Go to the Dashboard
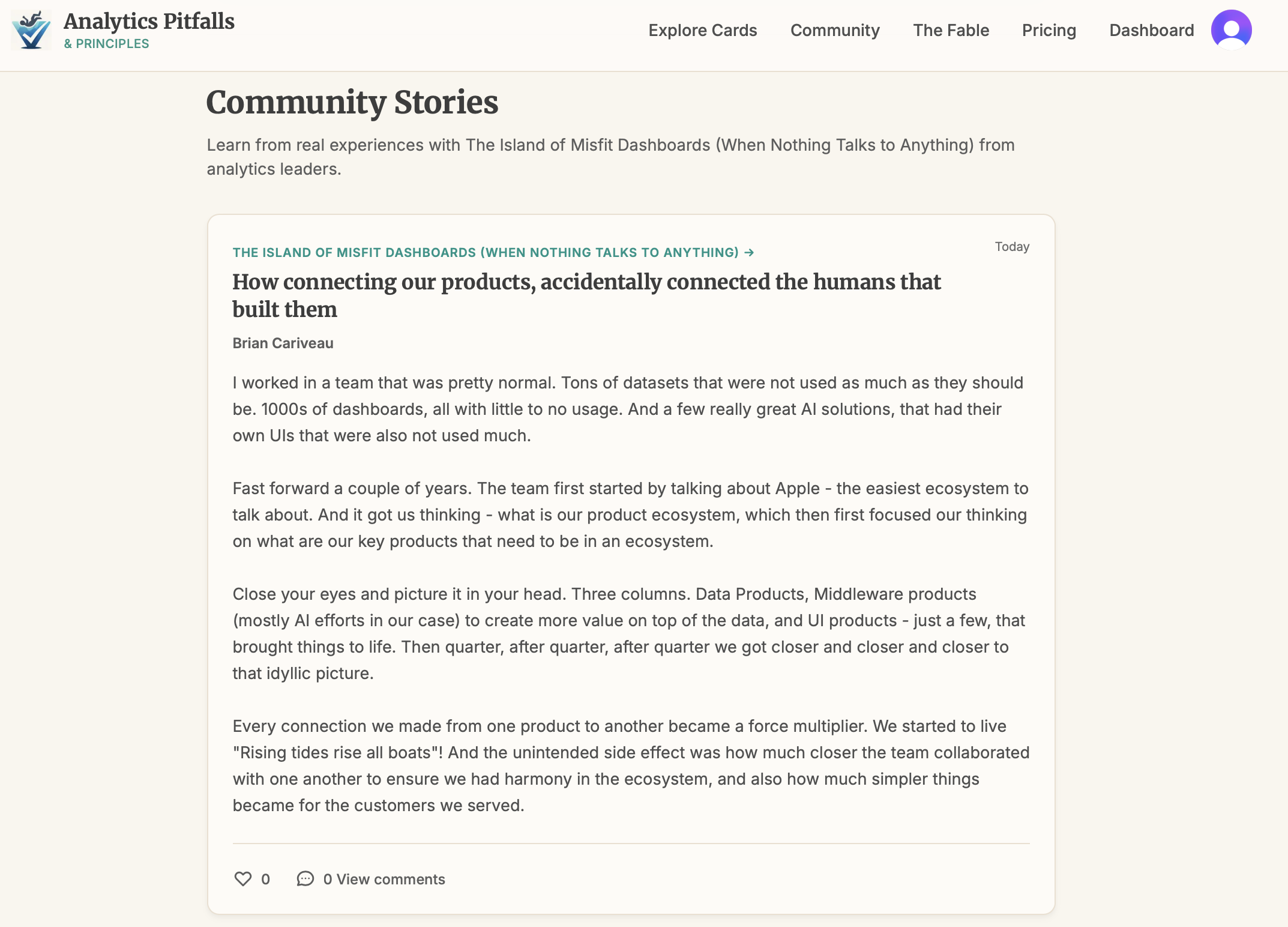 point(1152,30)
